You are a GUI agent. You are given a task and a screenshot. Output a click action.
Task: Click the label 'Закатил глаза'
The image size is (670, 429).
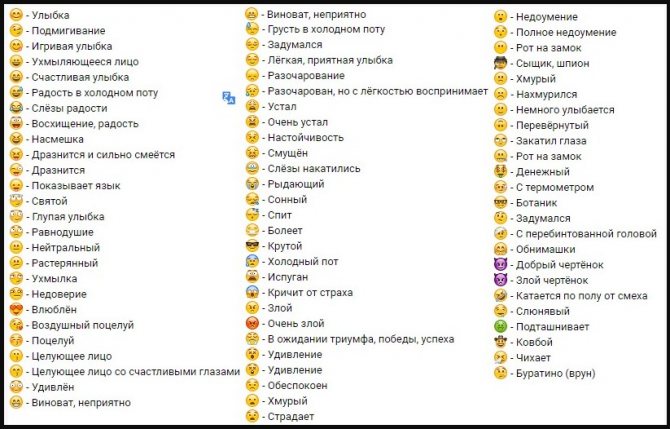(551, 141)
